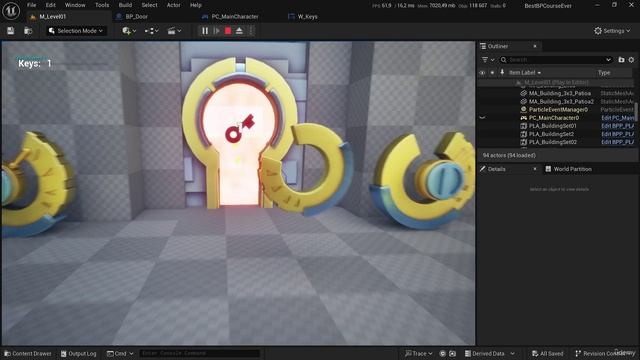Viewport: 640px width, 360px height.
Task: Open the Outliner settings gear
Action: [x=631, y=60]
